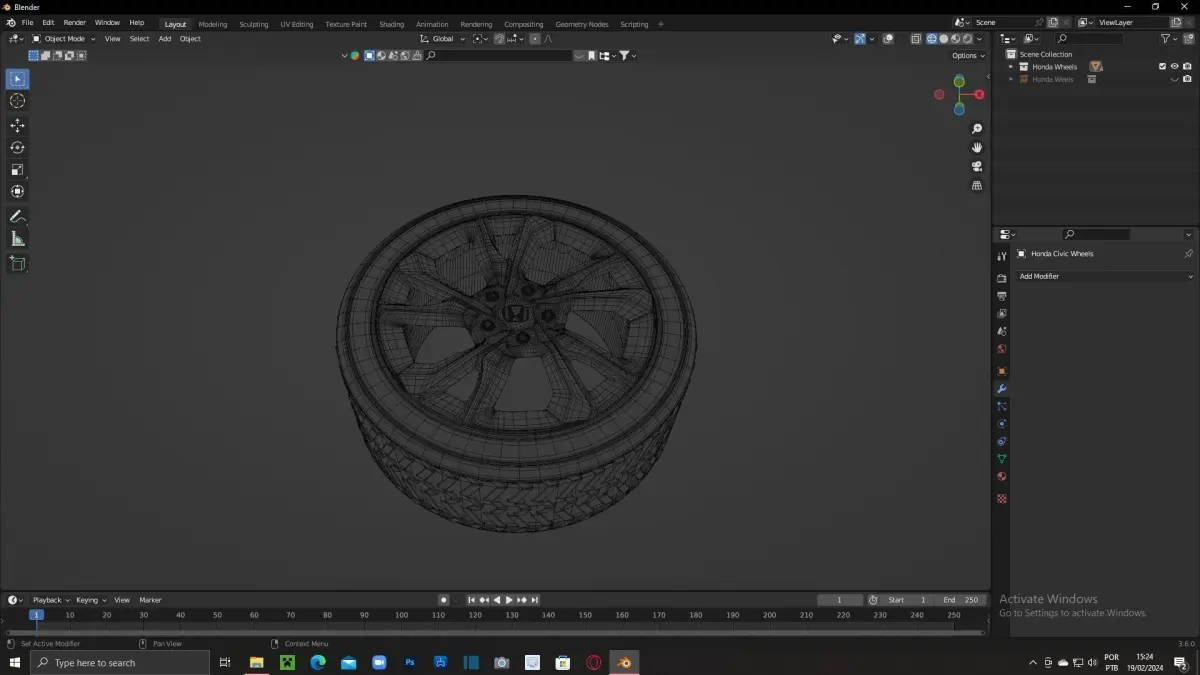Image resolution: width=1200 pixels, height=675 pixels.
Task: Pin the Honda Civic Wheels properties
Action: pyautogui.click(x=1188, y=254)
